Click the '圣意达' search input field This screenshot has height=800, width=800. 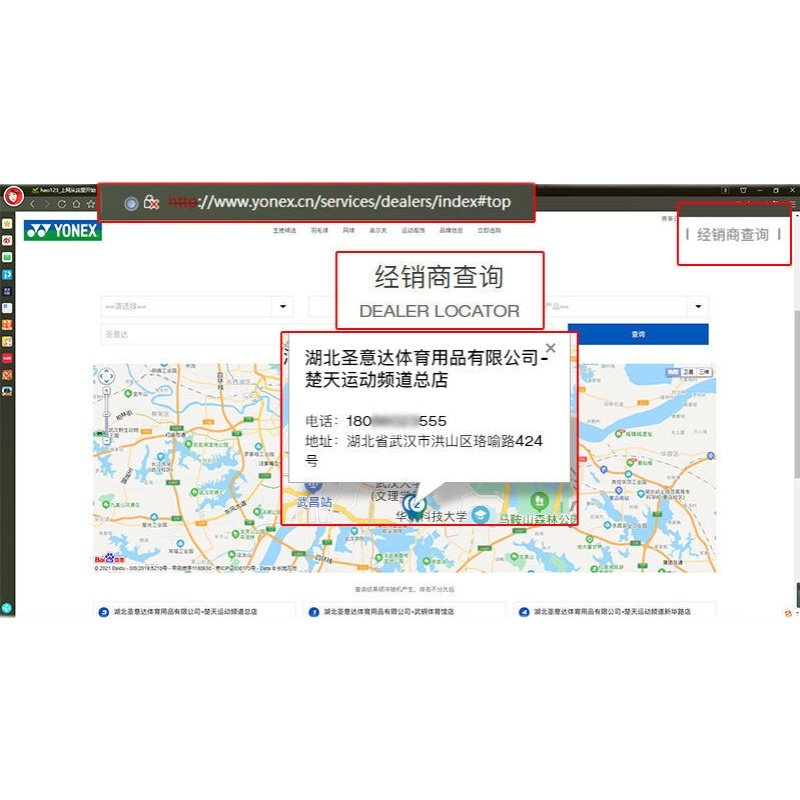click(x=191, y=335)
